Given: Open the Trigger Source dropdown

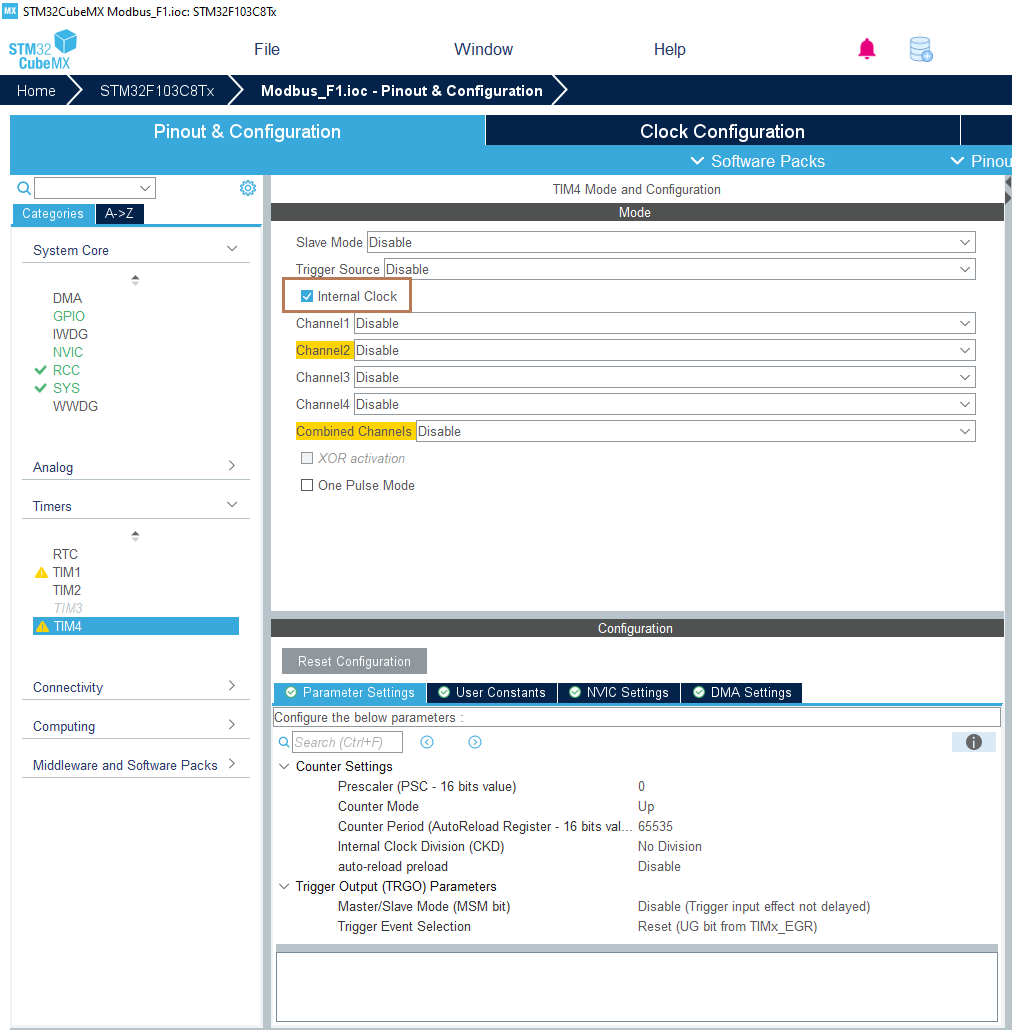Looking at the screenshot, I should click(680, 270).
